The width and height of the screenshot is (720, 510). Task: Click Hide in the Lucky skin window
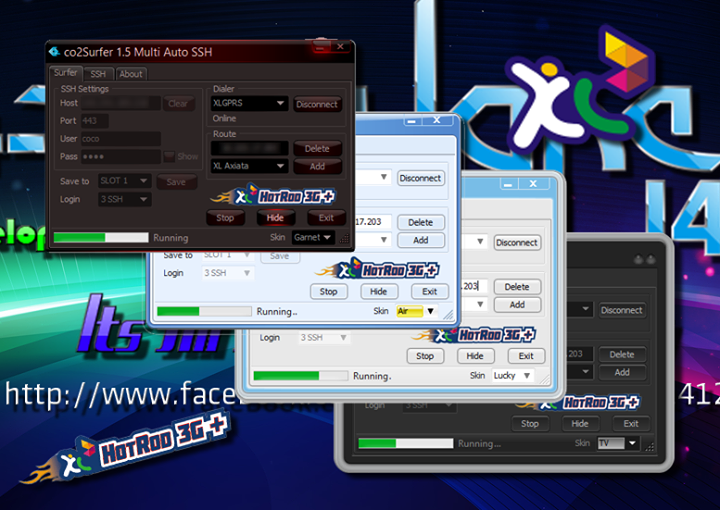[475, 356]
